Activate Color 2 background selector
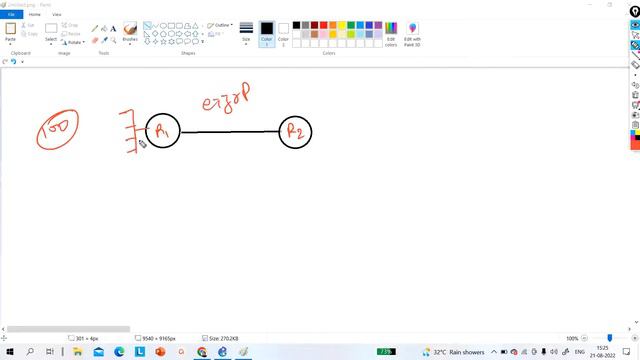Image resolution: width=640 pixels, height=360 pixels. [x=283, y=34]
